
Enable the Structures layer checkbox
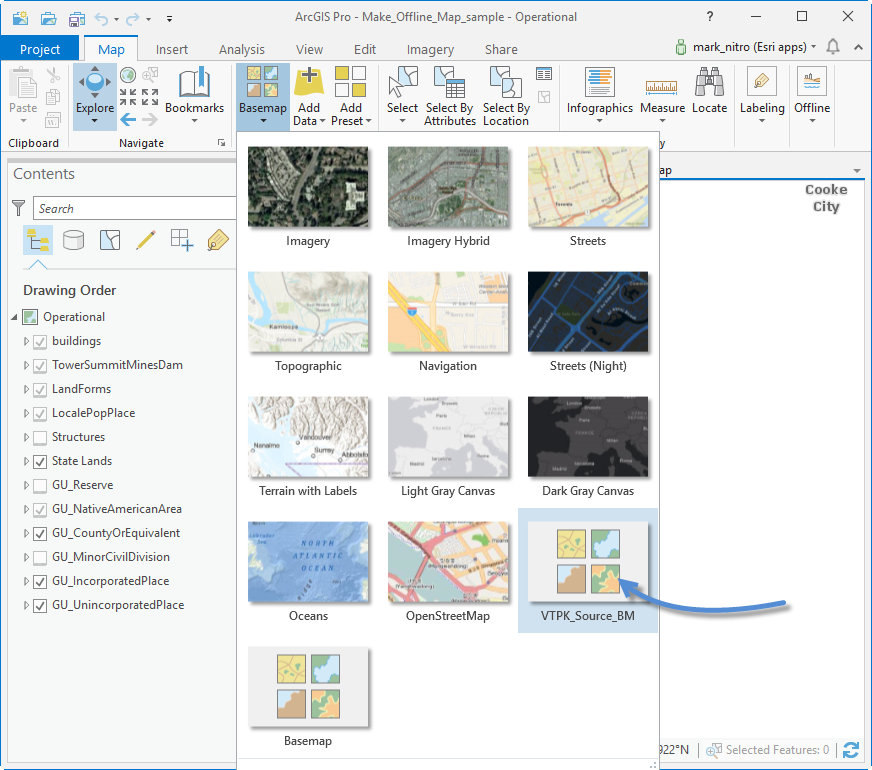(39, 438)
